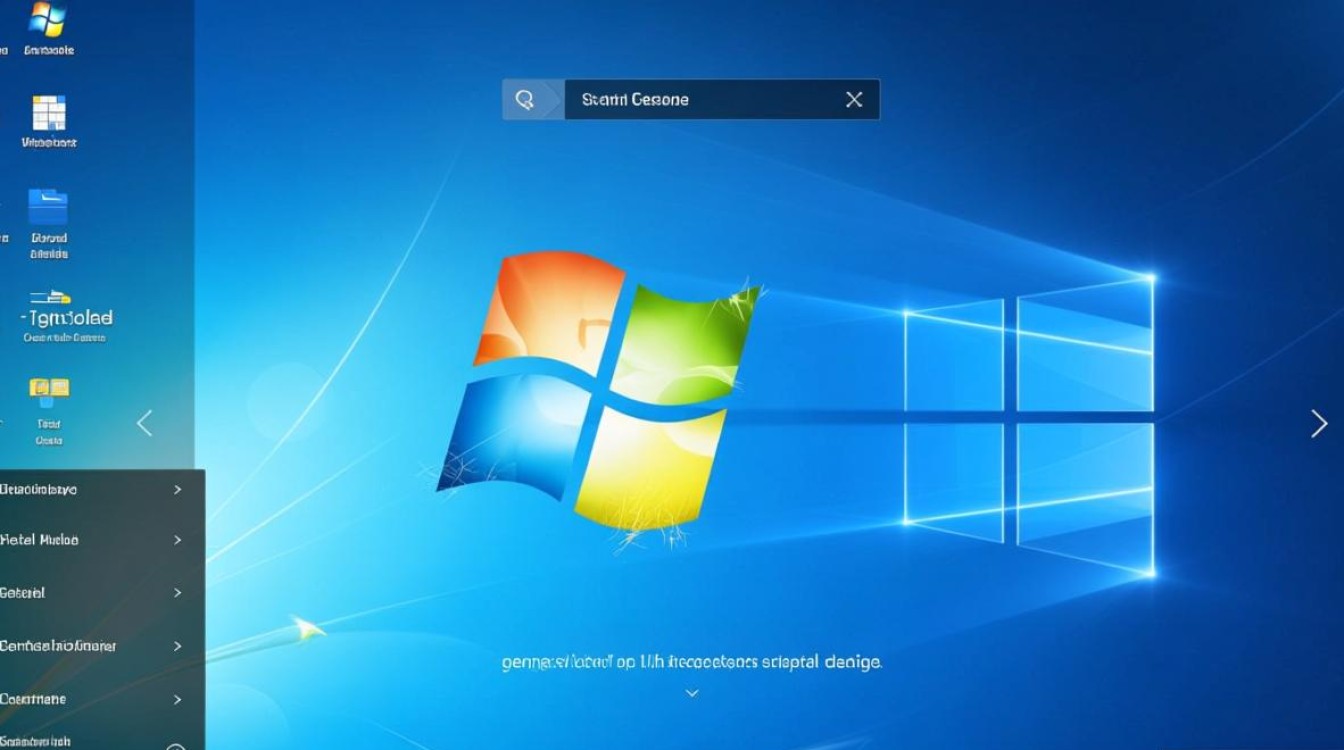1344x750 pixels.
Task: Expand the chevron beside 'Geterial'
Action: 177,593
